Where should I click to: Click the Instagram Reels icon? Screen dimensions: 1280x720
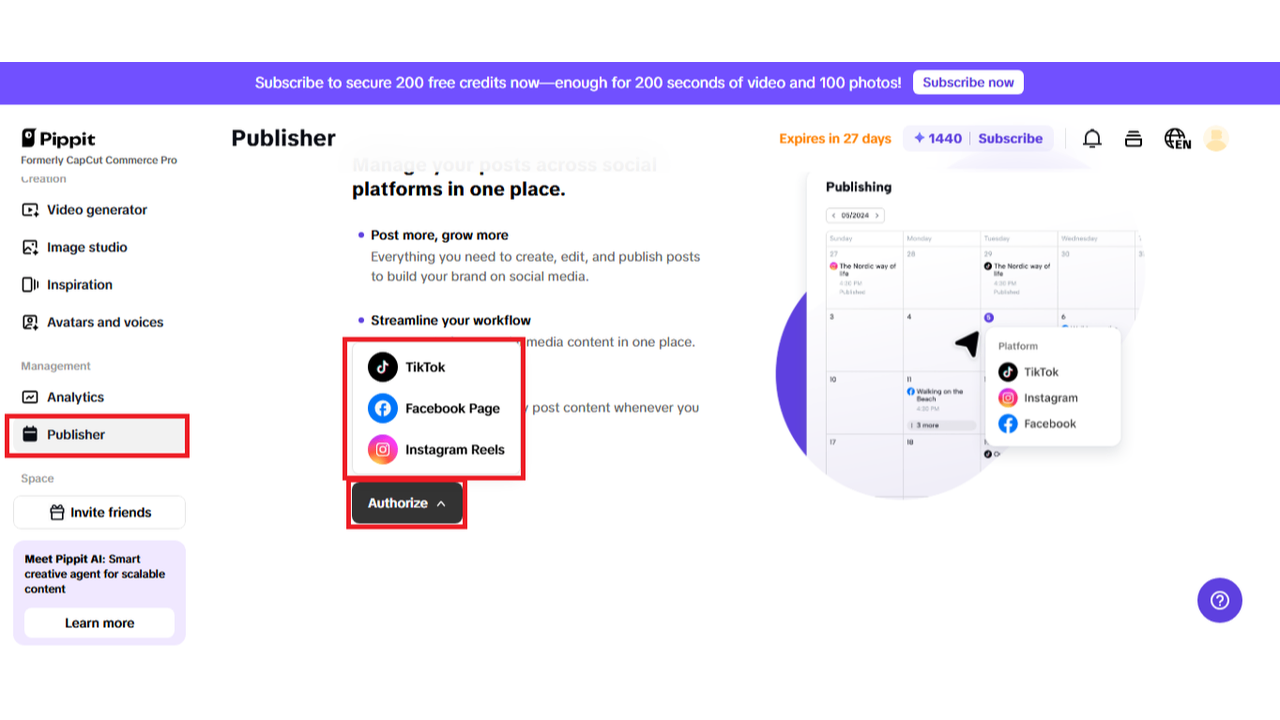click(383, 450)
